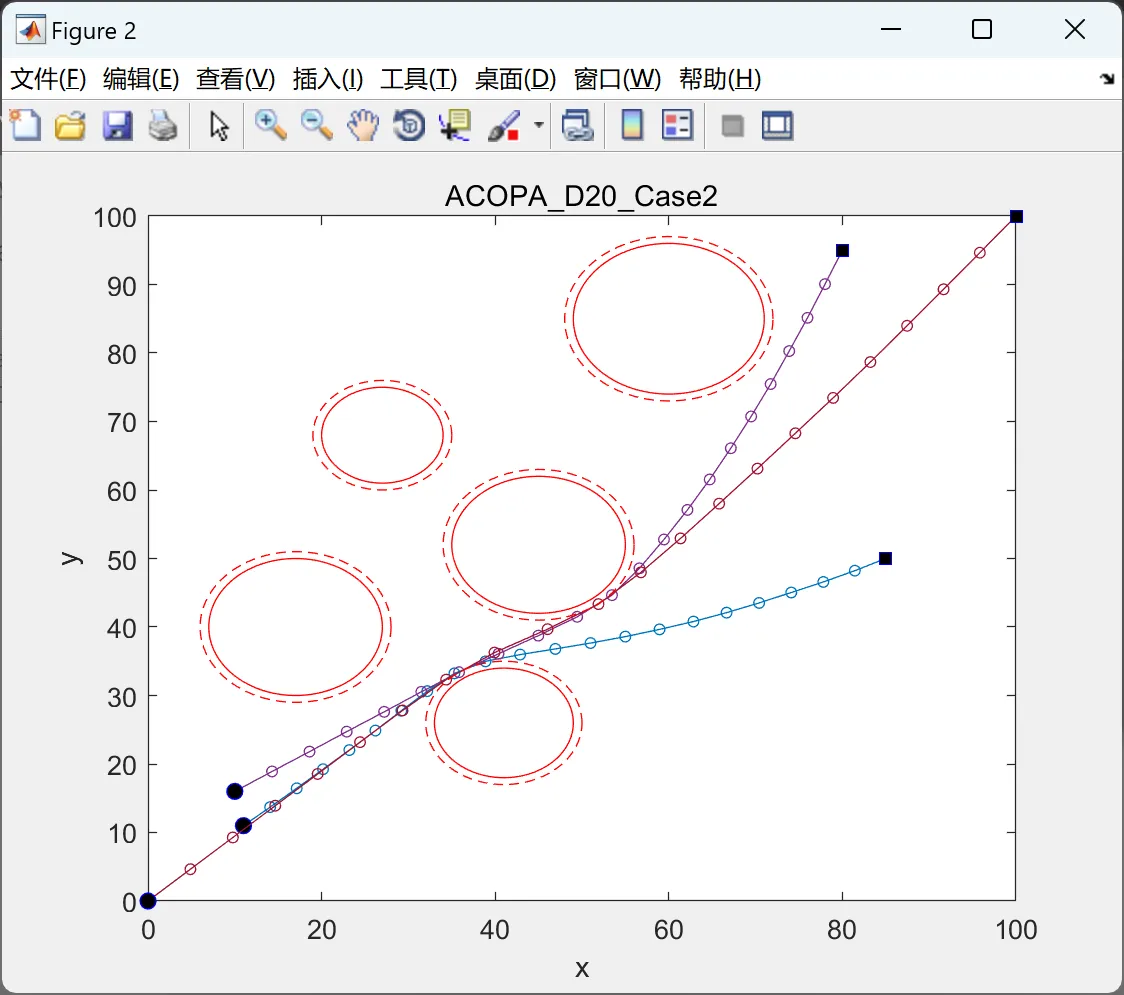Select the Brush data tool
This screenshot has width=1124, height=995.
pos(504,125)
